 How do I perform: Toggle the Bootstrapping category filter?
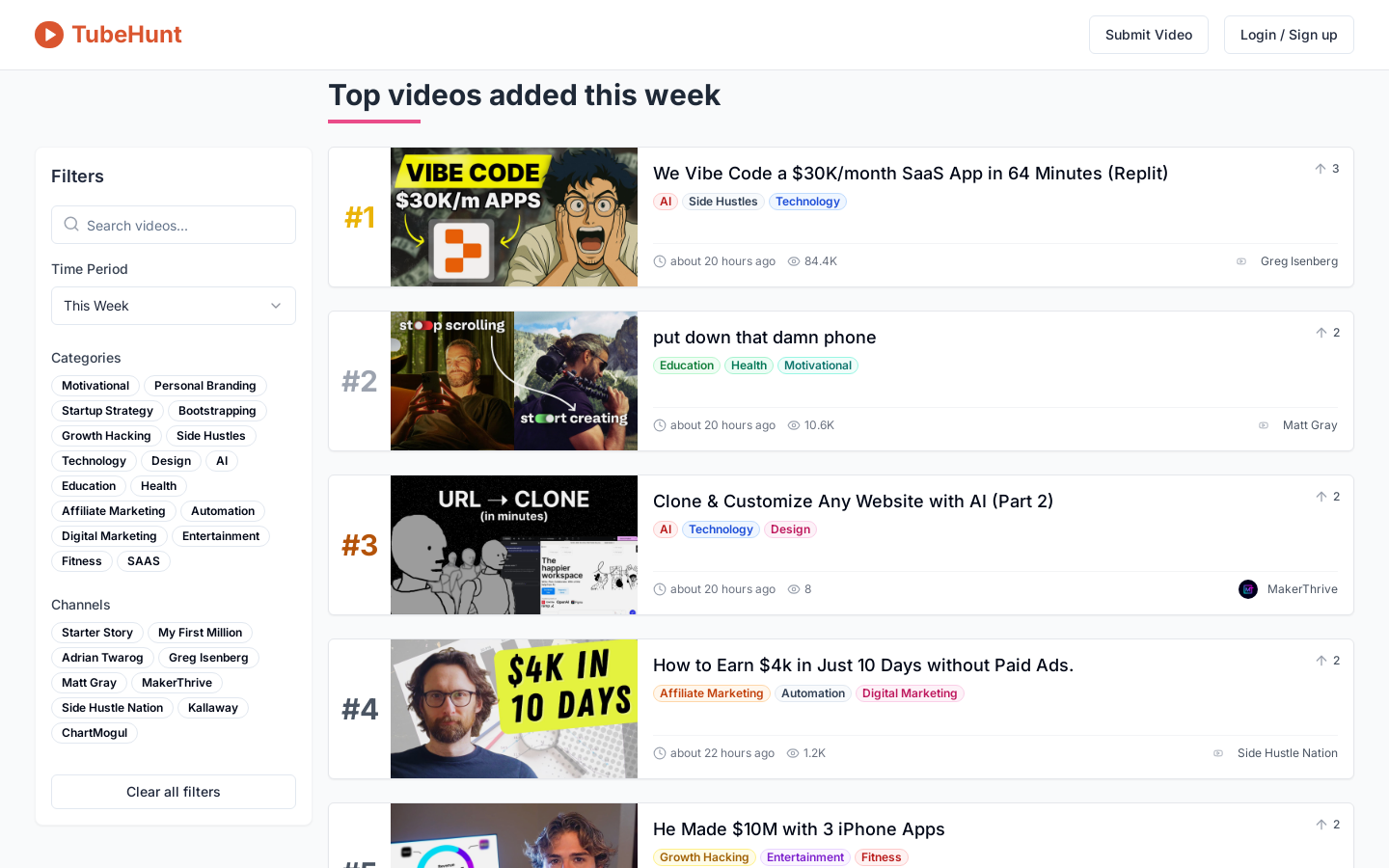[217, 411]
